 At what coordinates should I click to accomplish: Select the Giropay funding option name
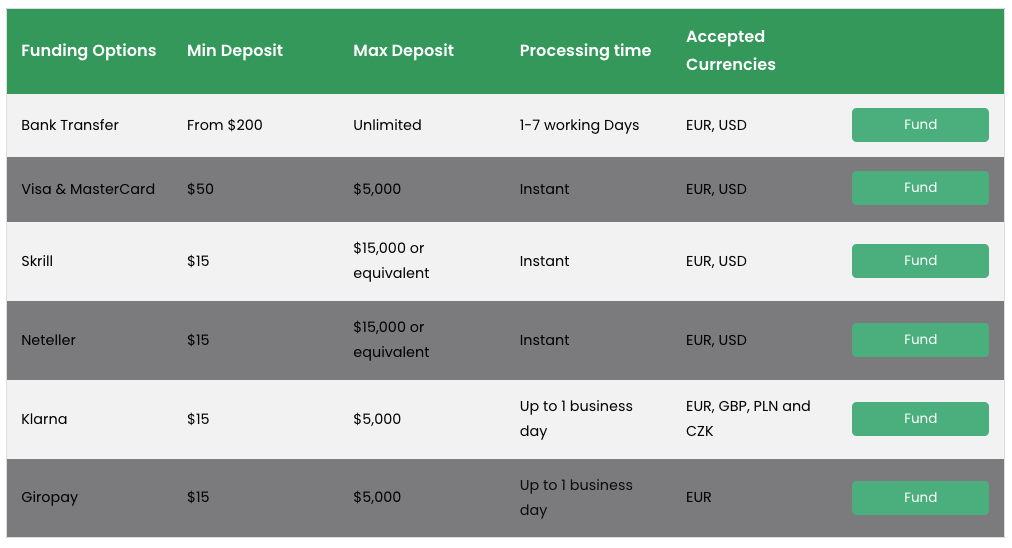tap(49, 498)
